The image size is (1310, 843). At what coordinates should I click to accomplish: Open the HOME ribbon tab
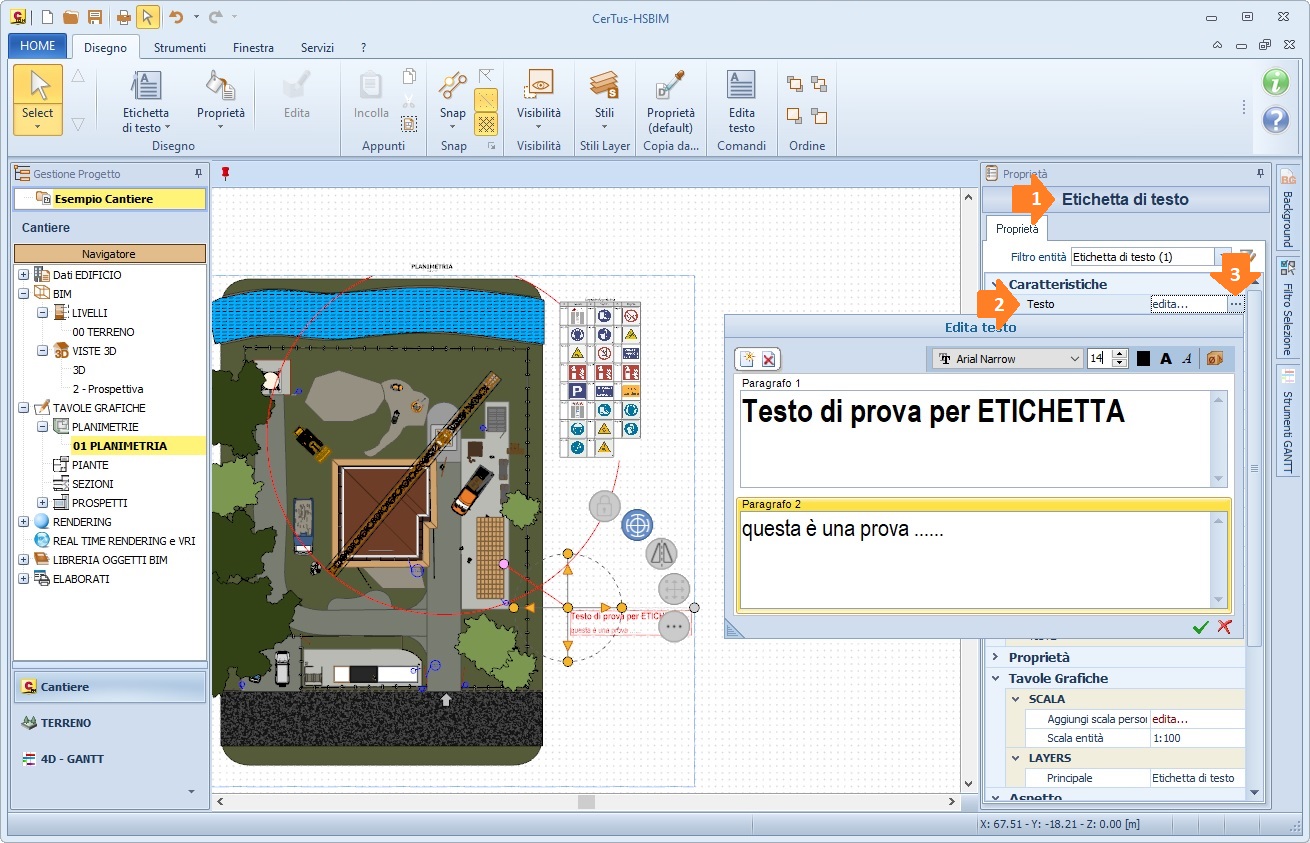pyautogui.click(x=38, y=46)
